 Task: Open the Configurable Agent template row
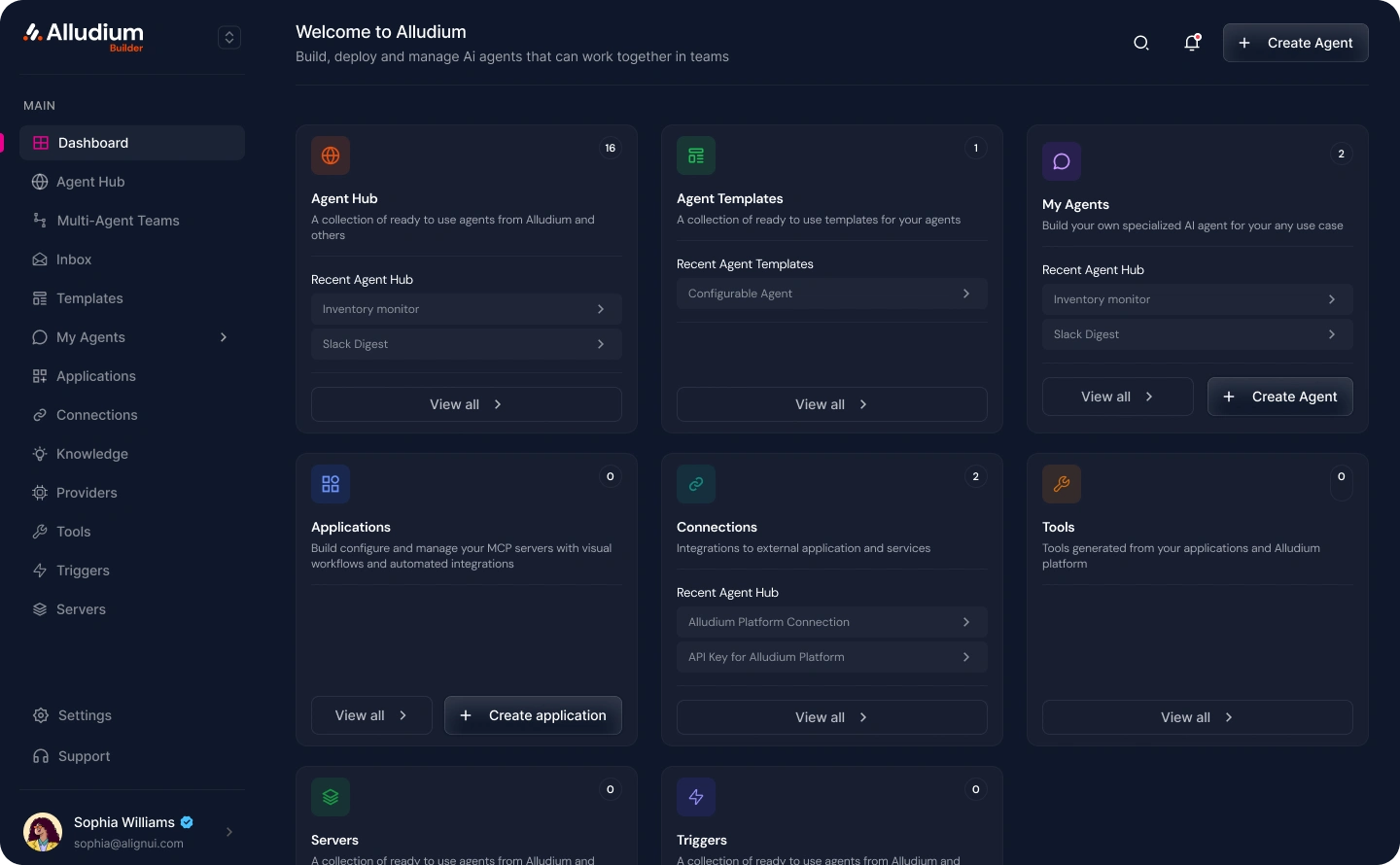click(831, 294)
